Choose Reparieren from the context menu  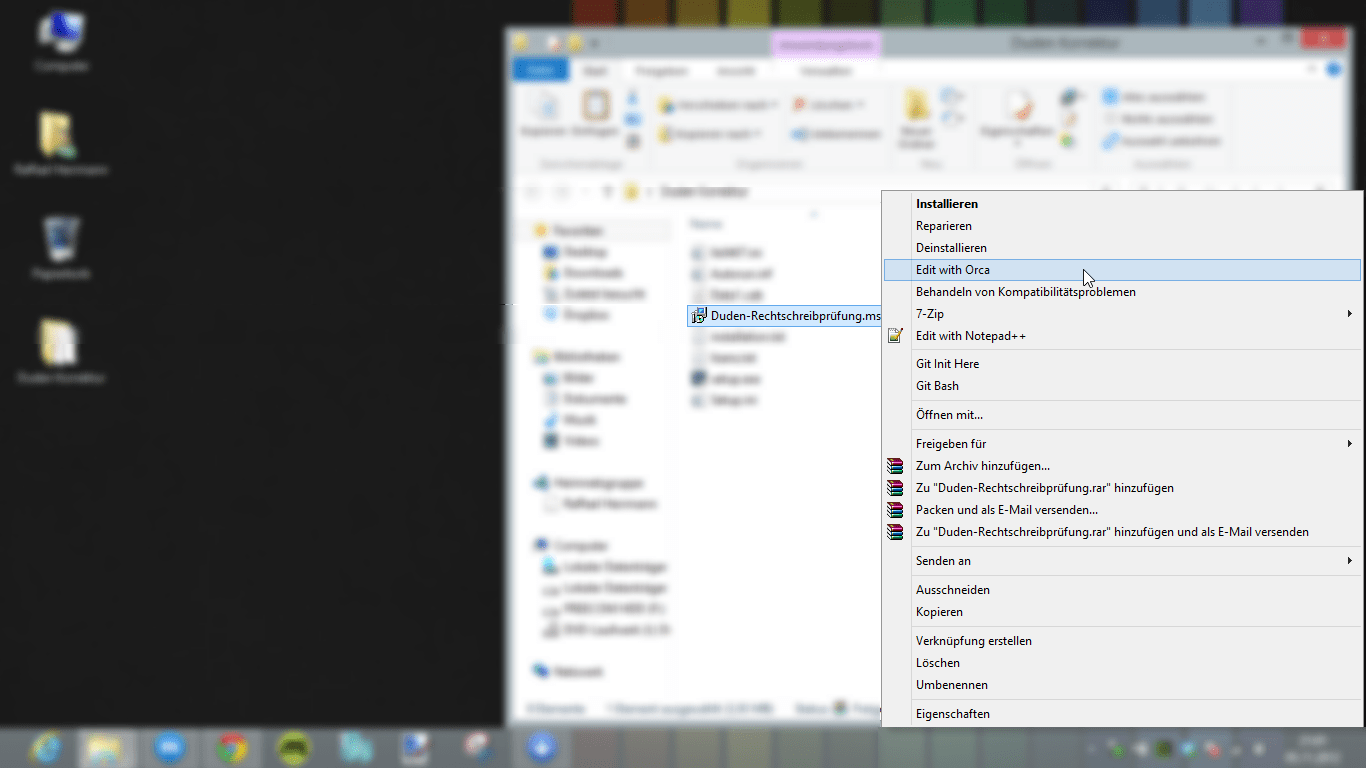pos(1121,226)
